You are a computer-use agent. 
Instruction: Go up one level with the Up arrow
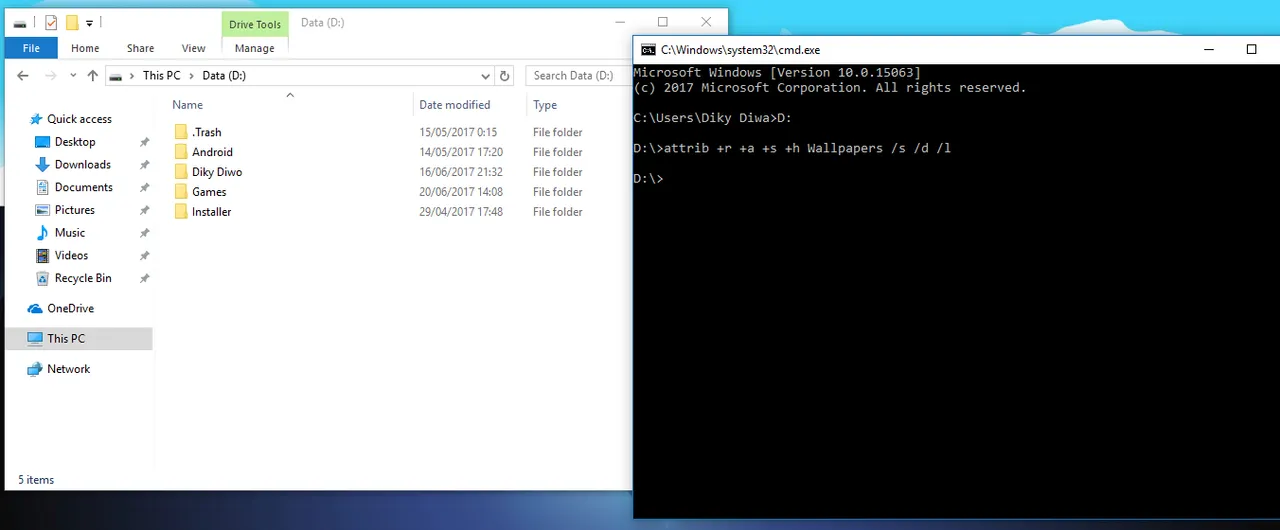click(93, 75)
